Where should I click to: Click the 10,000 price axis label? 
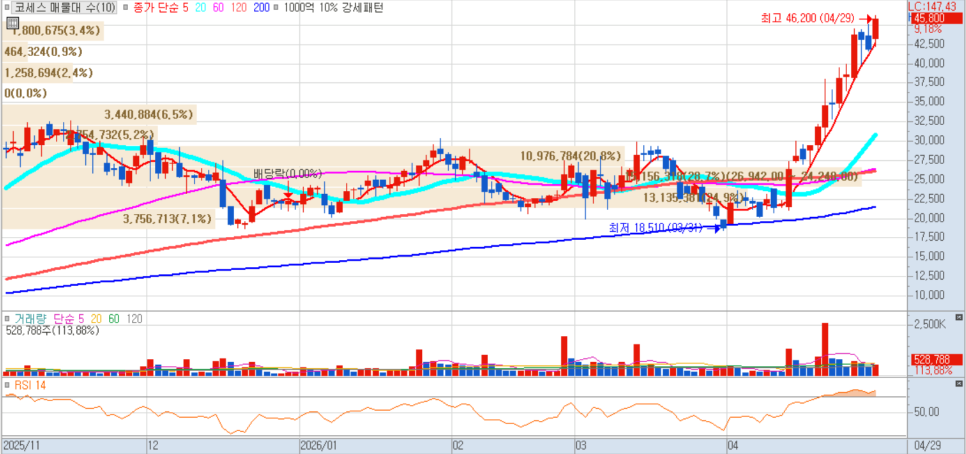click(x=929, y=295)
